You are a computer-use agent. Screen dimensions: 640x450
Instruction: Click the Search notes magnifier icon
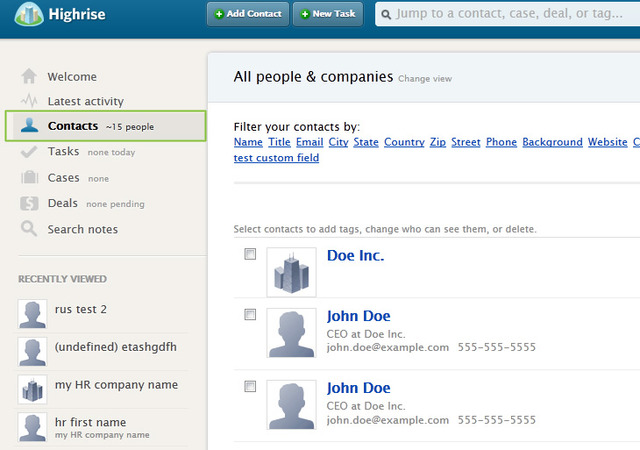click(x=29, y=229)
